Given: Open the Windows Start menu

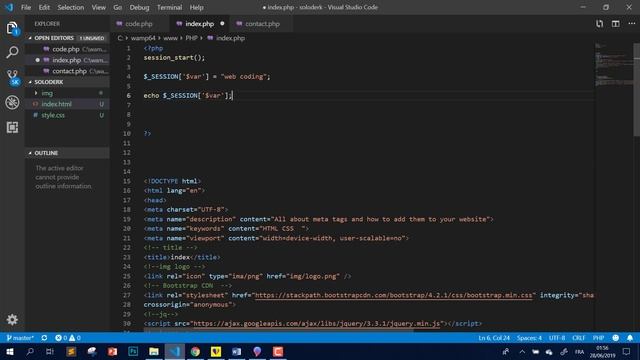Looking at the screenshot, I should click(x=9, y=351).
